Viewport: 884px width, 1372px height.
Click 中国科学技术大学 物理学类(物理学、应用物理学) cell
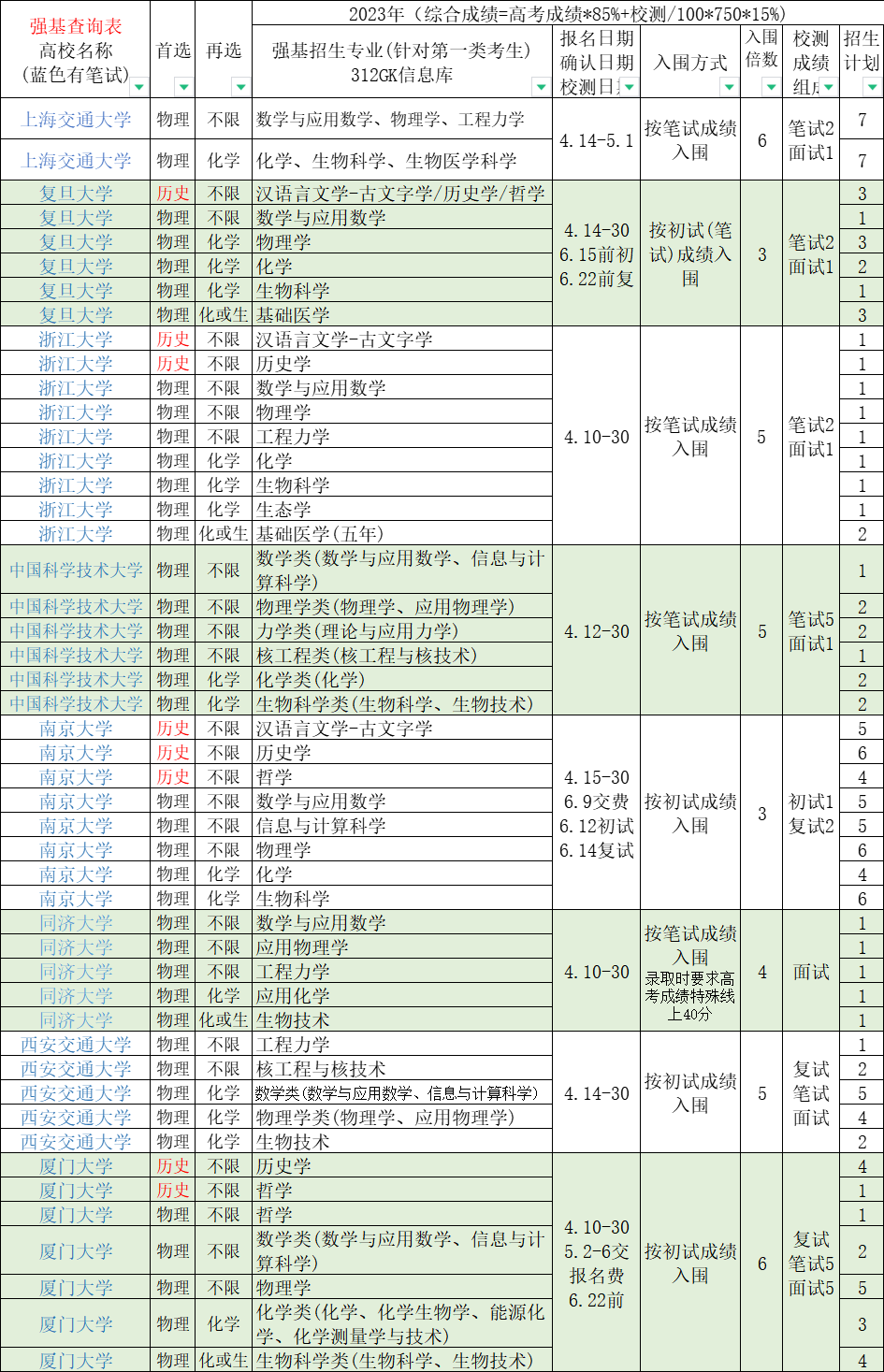(x=402, y=606)
